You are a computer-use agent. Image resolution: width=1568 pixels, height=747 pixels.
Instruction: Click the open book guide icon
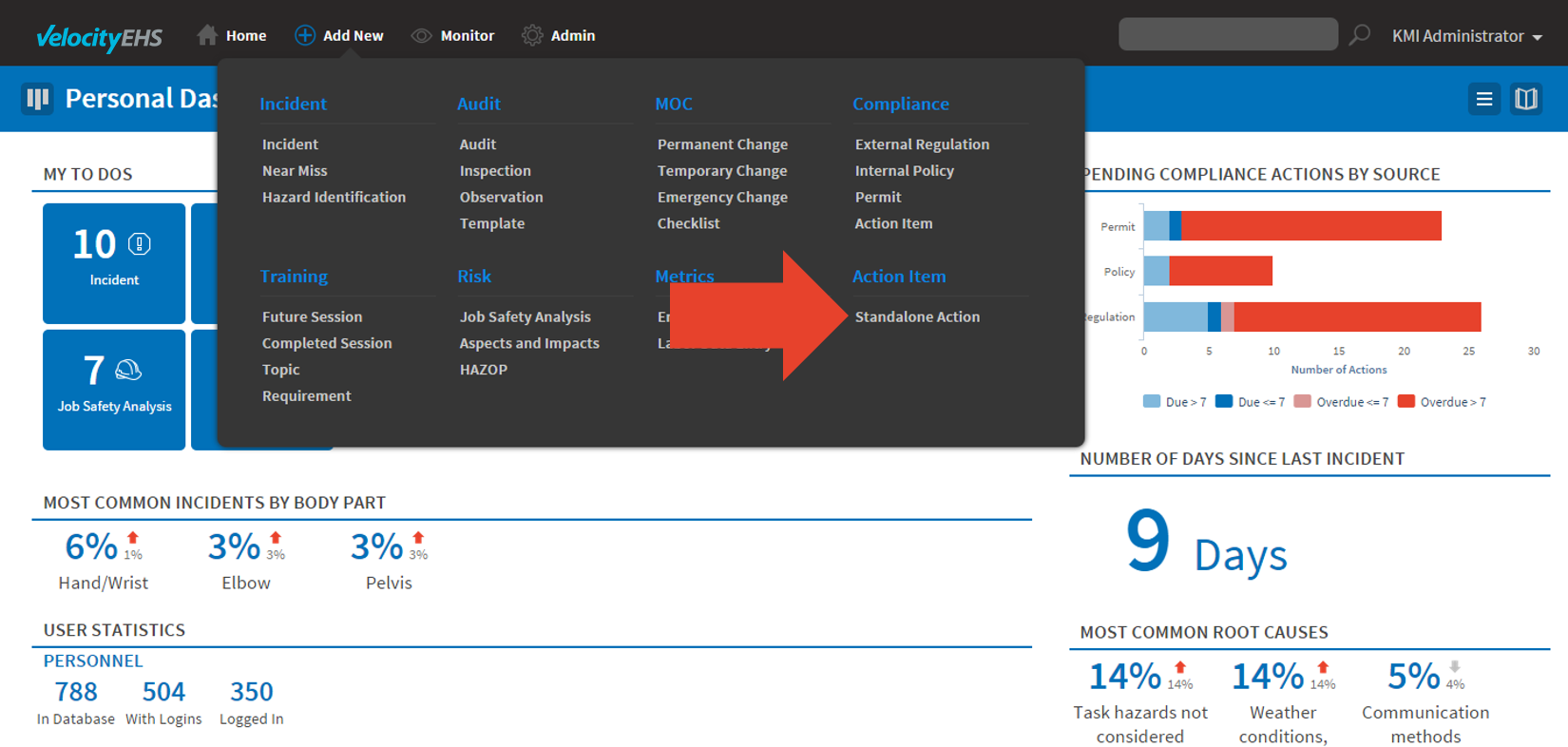[1526, 99]
